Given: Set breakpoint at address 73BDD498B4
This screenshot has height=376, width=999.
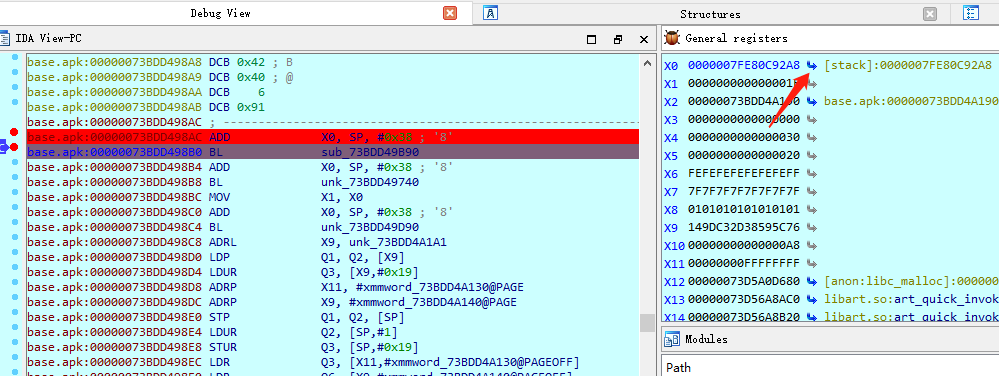Looking at the screenshot, I should 15,163.
